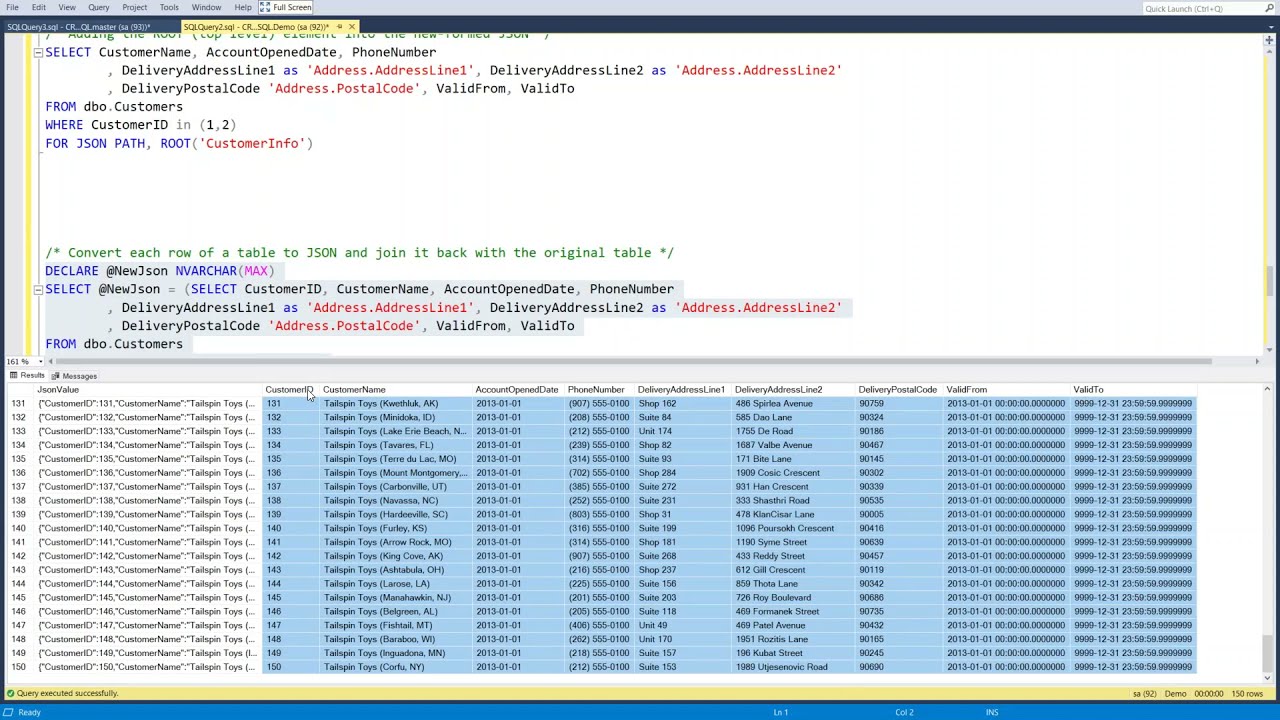Switch to the Results tab

click(x=28, y=376)
